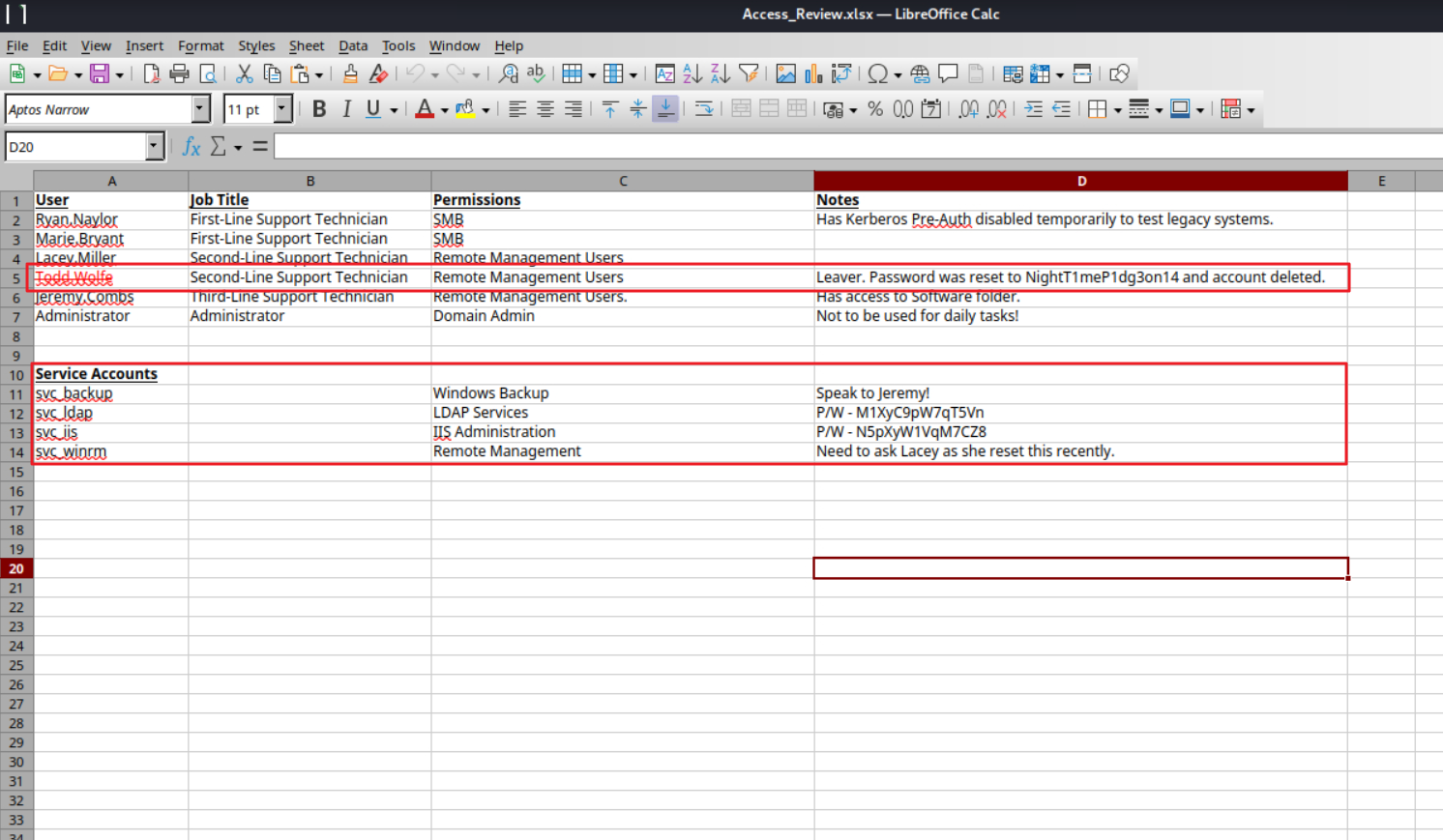Insert a chart using chart icon

point(813,74)
